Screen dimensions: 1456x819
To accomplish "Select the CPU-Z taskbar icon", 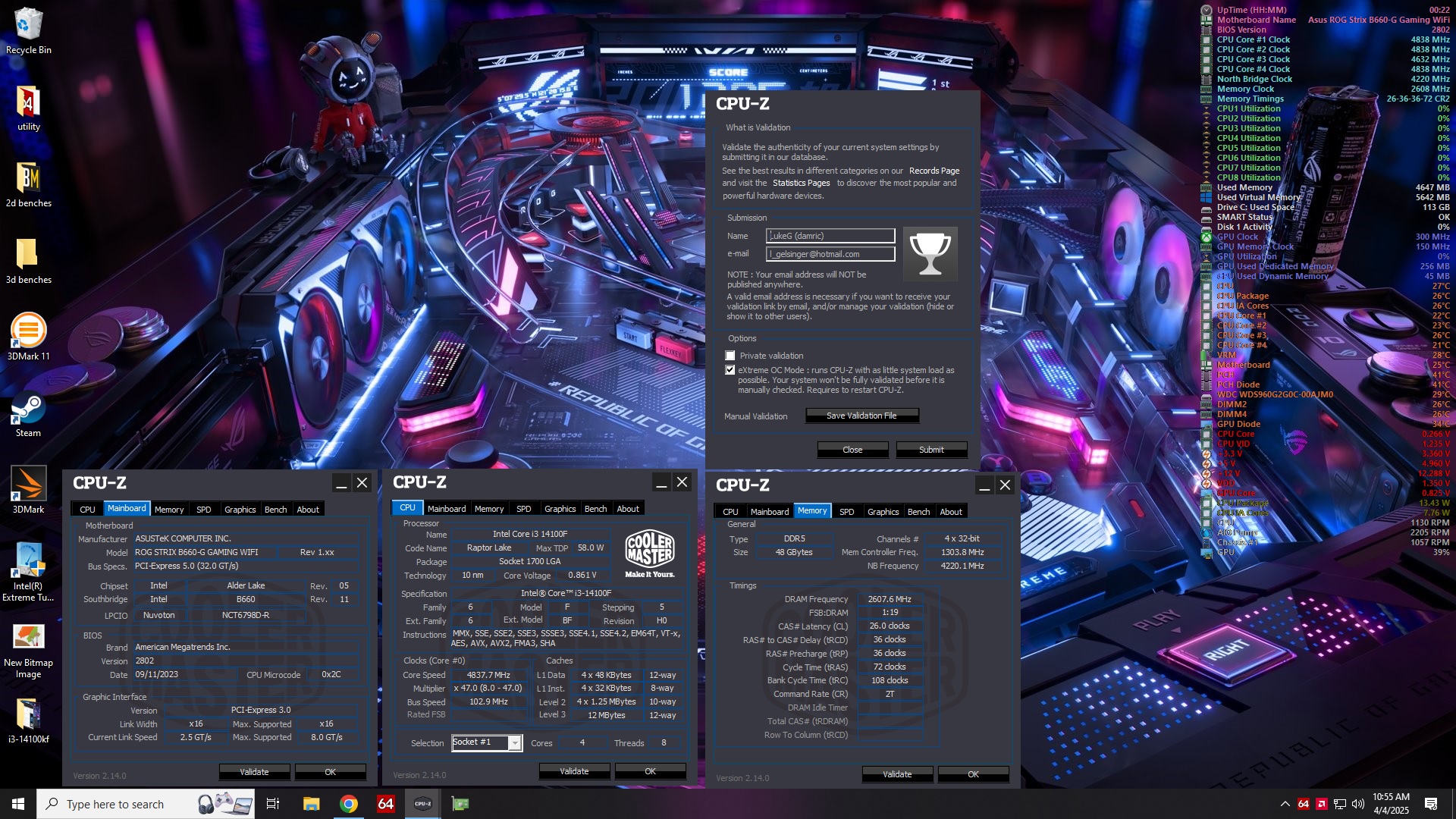I will point(423,804).
